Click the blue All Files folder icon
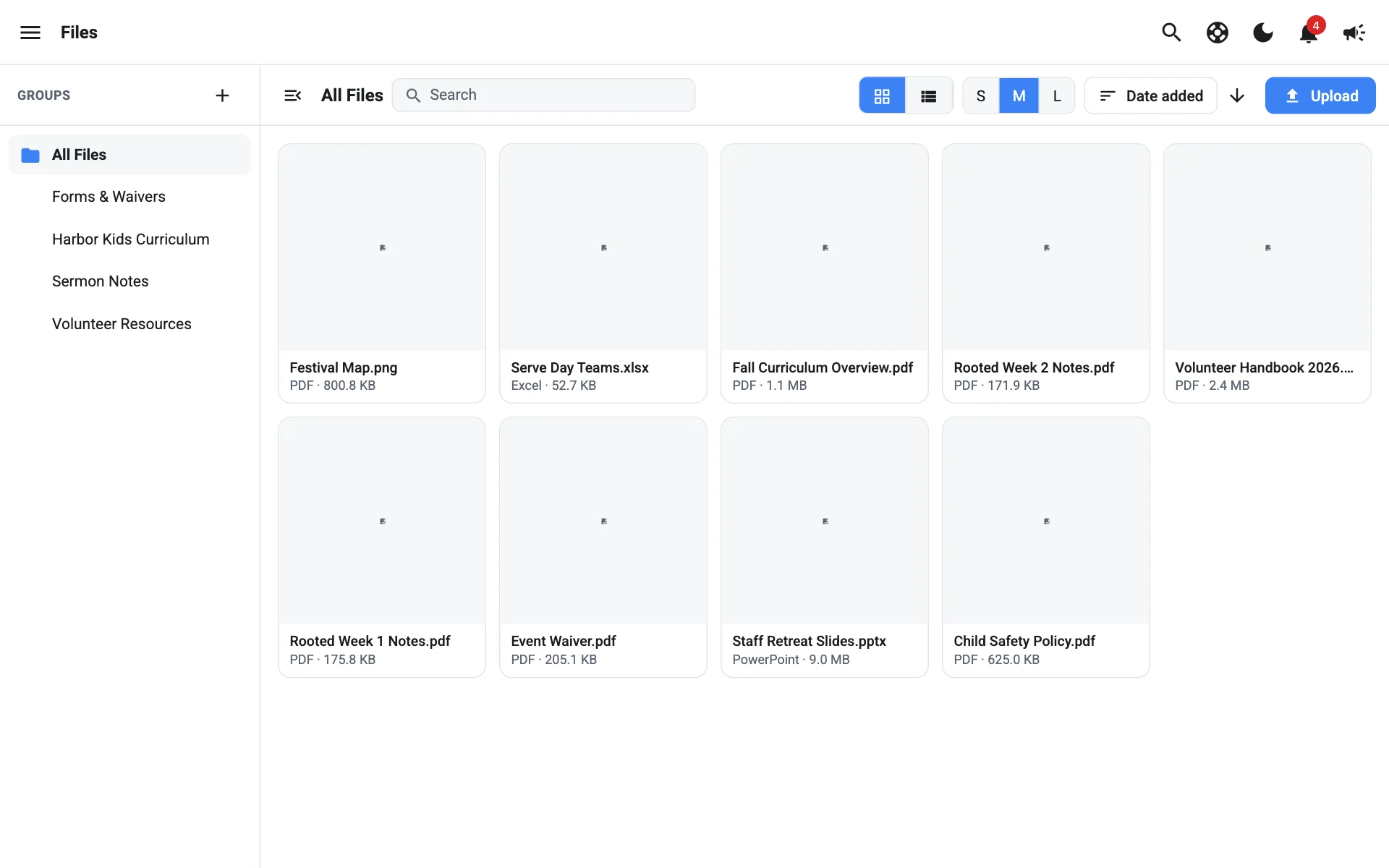This screenshot has width=1389, height=868. (x=30, y=155)
